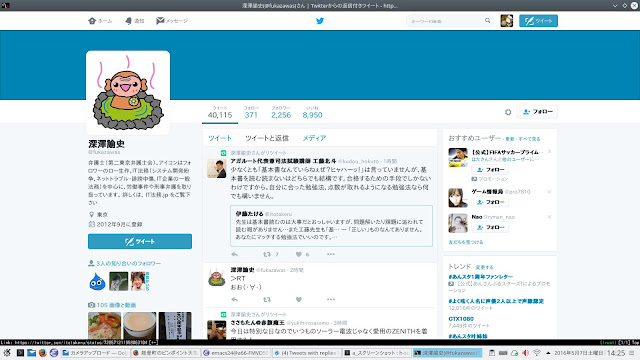This screenshot has height=360, width=640.
Task: Like the 工藤北斗 tweet with 6 likes
Action: pyautogui.click(x=299, y=254)
